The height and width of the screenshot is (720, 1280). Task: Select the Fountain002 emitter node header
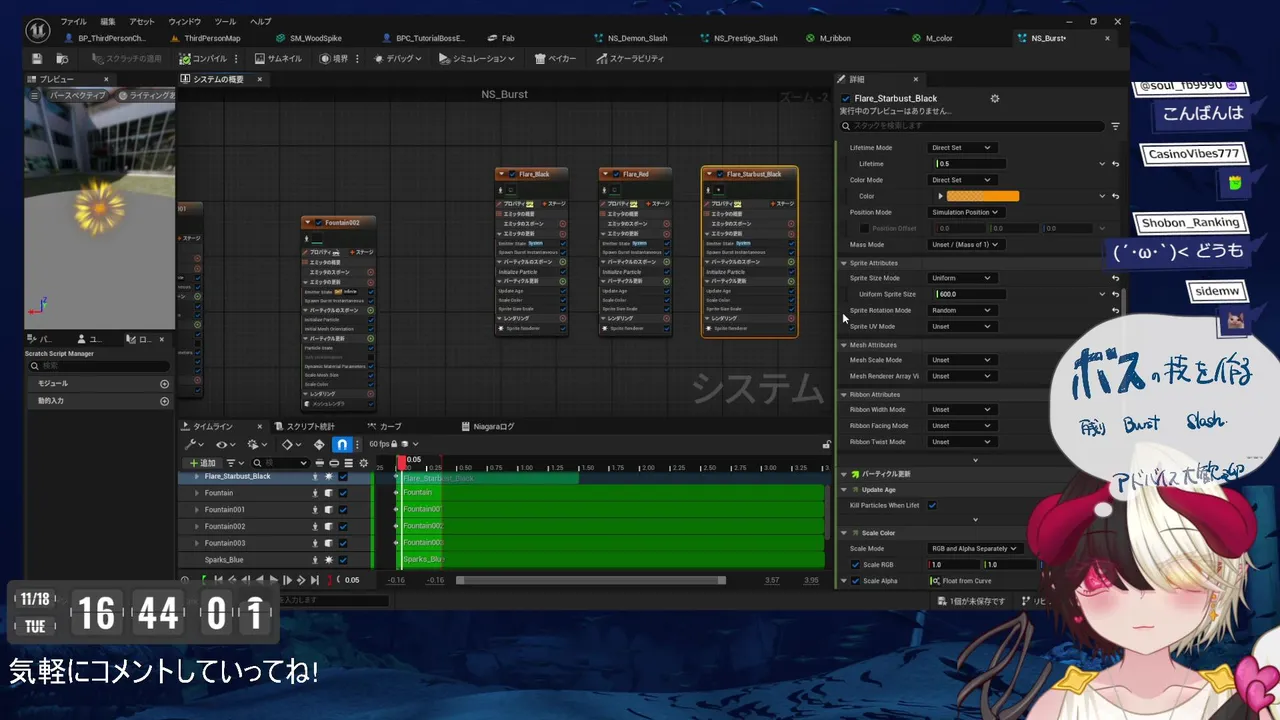340,222
